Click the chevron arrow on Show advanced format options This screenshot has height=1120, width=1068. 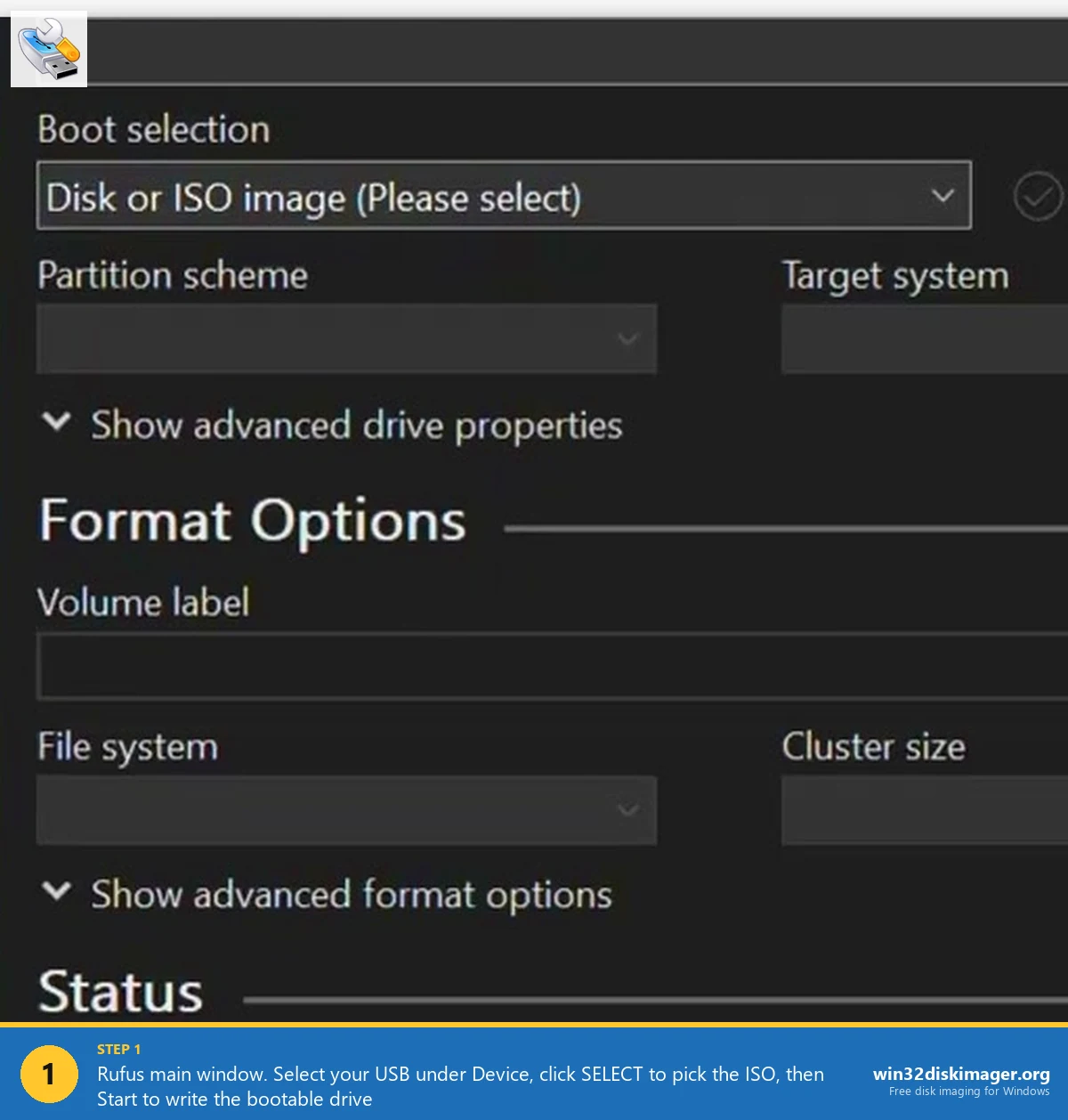click(56, 893)
